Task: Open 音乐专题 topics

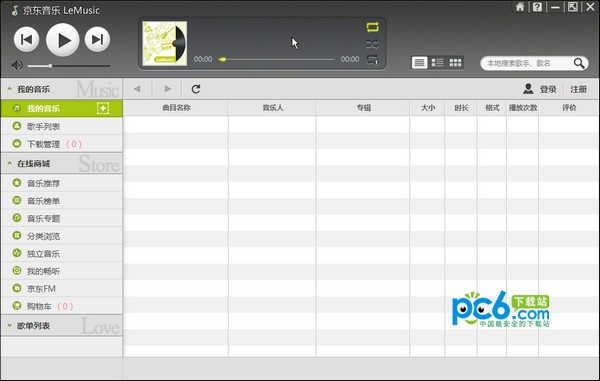Action: 62,218
